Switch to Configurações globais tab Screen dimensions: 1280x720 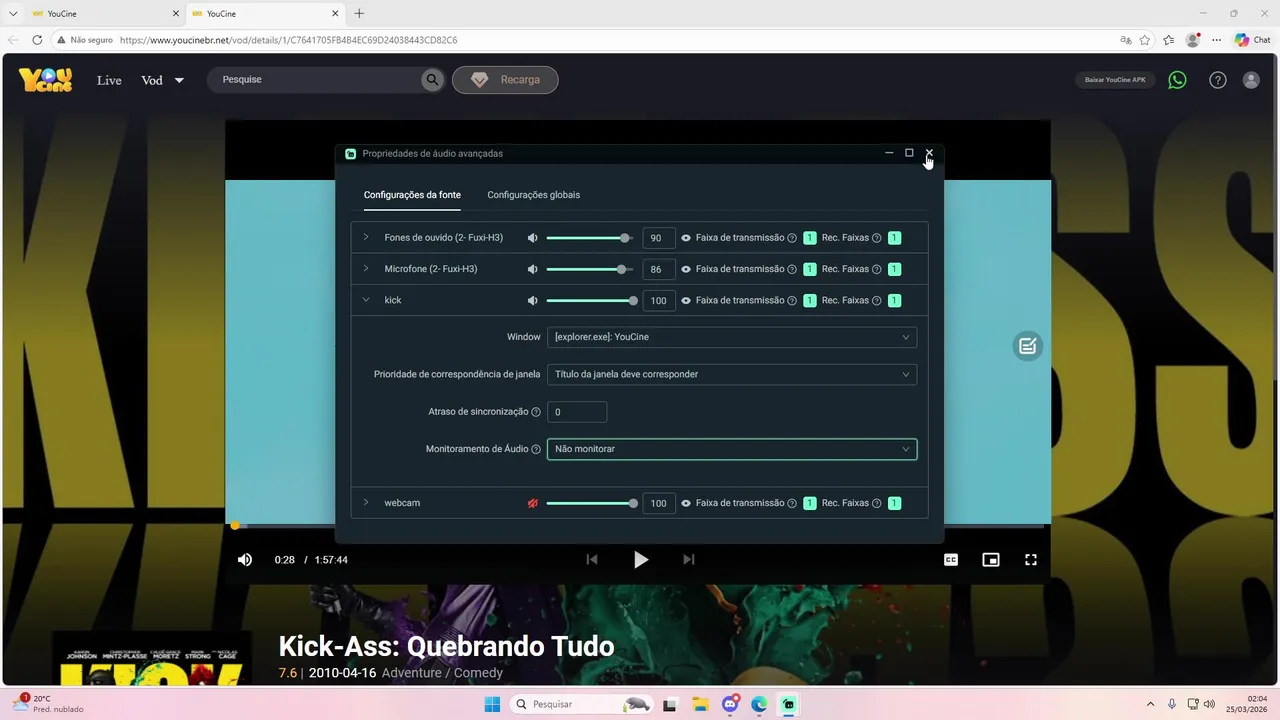pyautogui.click(x=533, y=195)
